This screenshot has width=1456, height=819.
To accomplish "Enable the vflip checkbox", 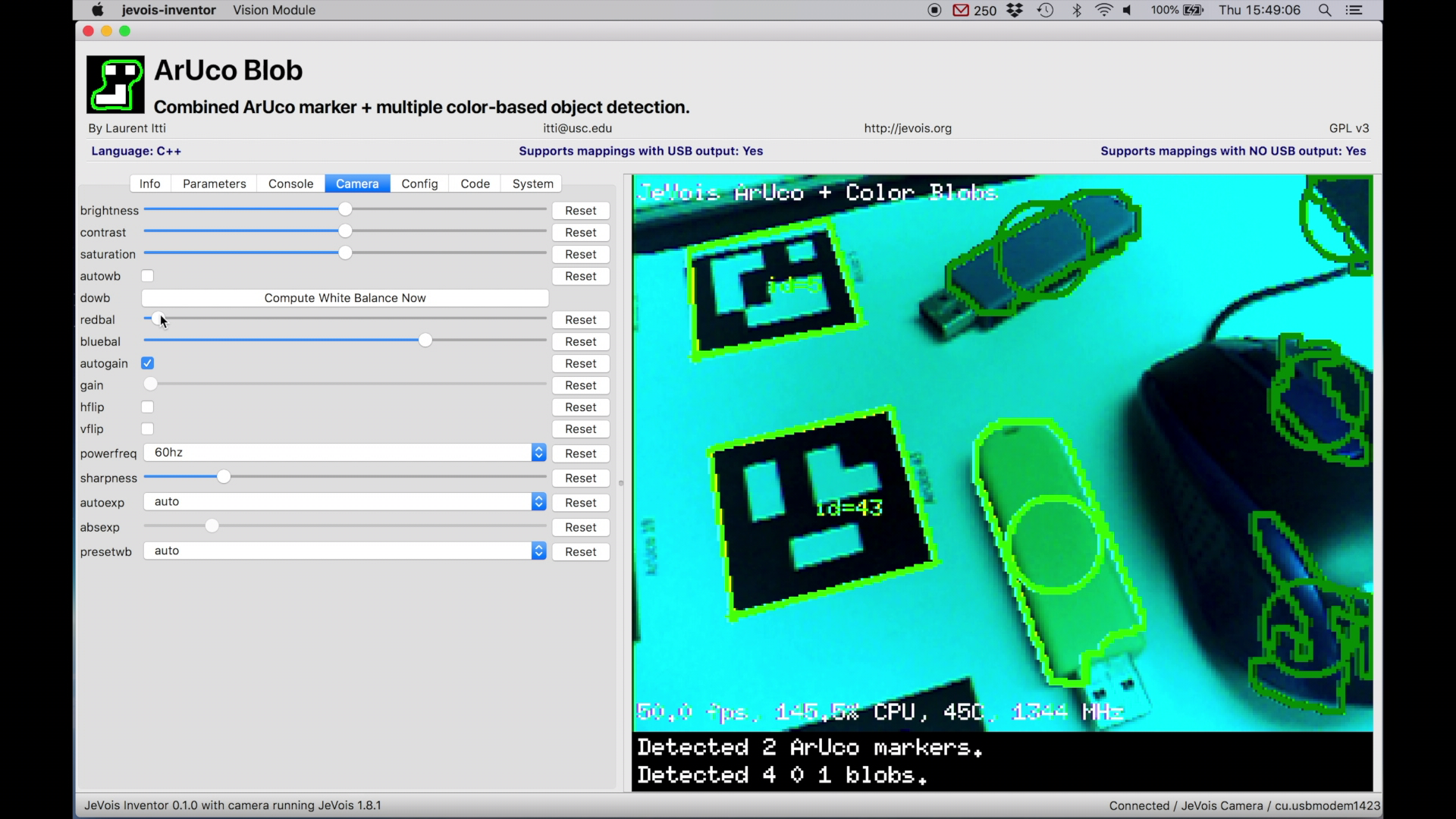I will [148, 429].
